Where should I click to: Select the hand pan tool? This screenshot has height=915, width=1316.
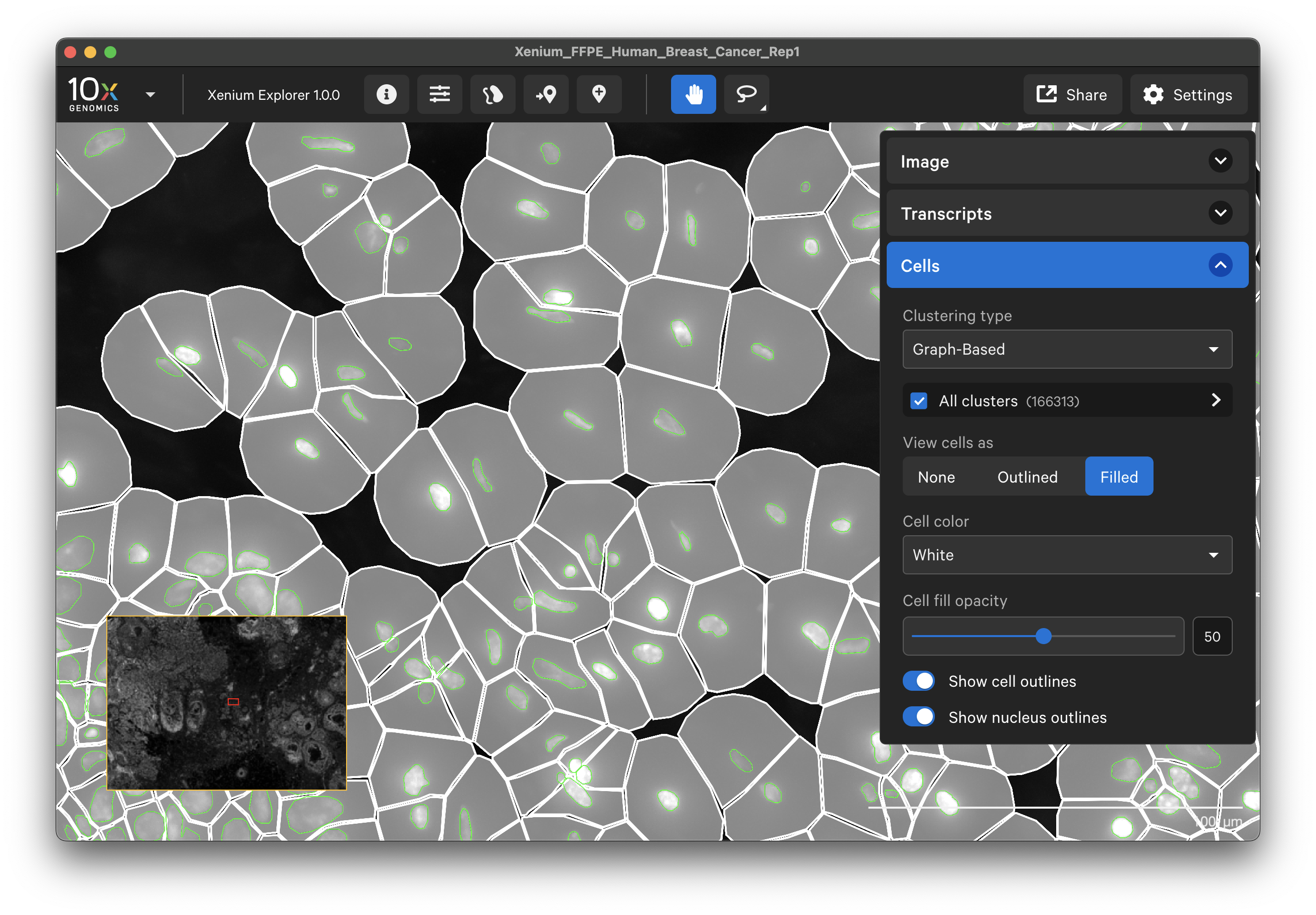point(694,94)
